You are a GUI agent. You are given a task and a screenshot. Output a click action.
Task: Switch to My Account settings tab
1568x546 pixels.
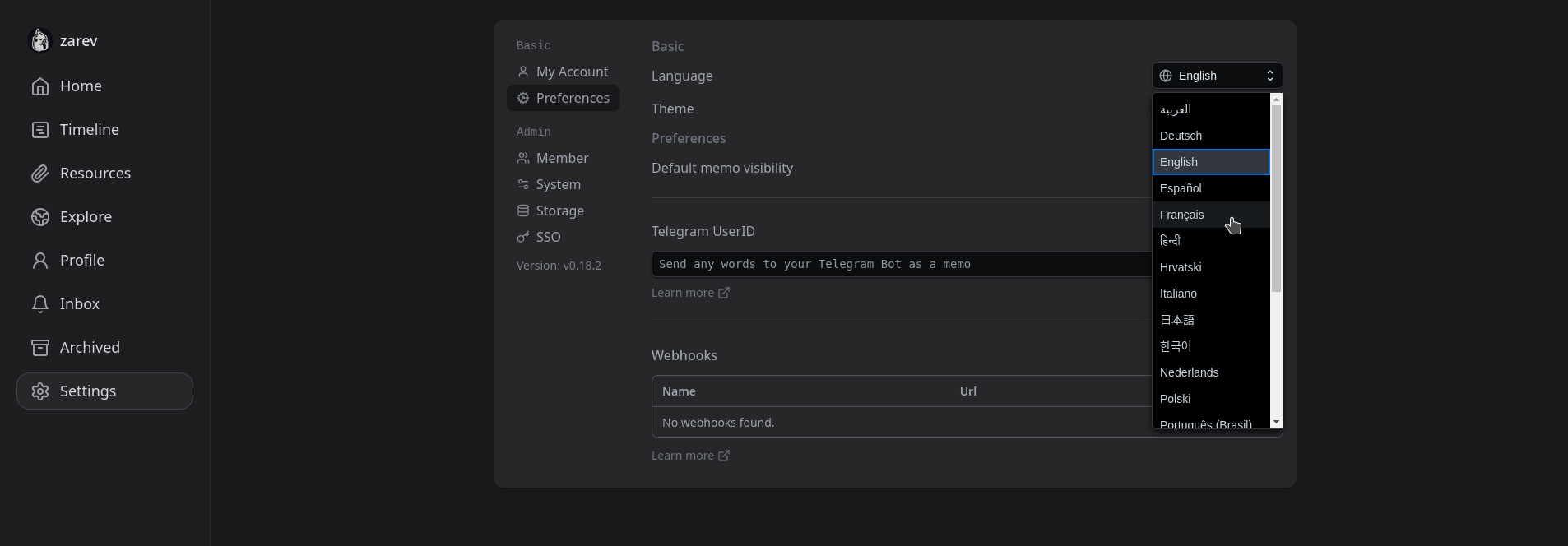point(563,72)
